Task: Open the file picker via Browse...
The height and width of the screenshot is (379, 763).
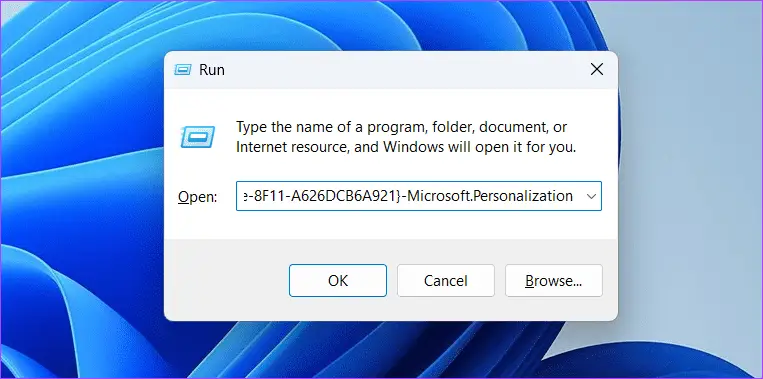Action: click(554, 281)
